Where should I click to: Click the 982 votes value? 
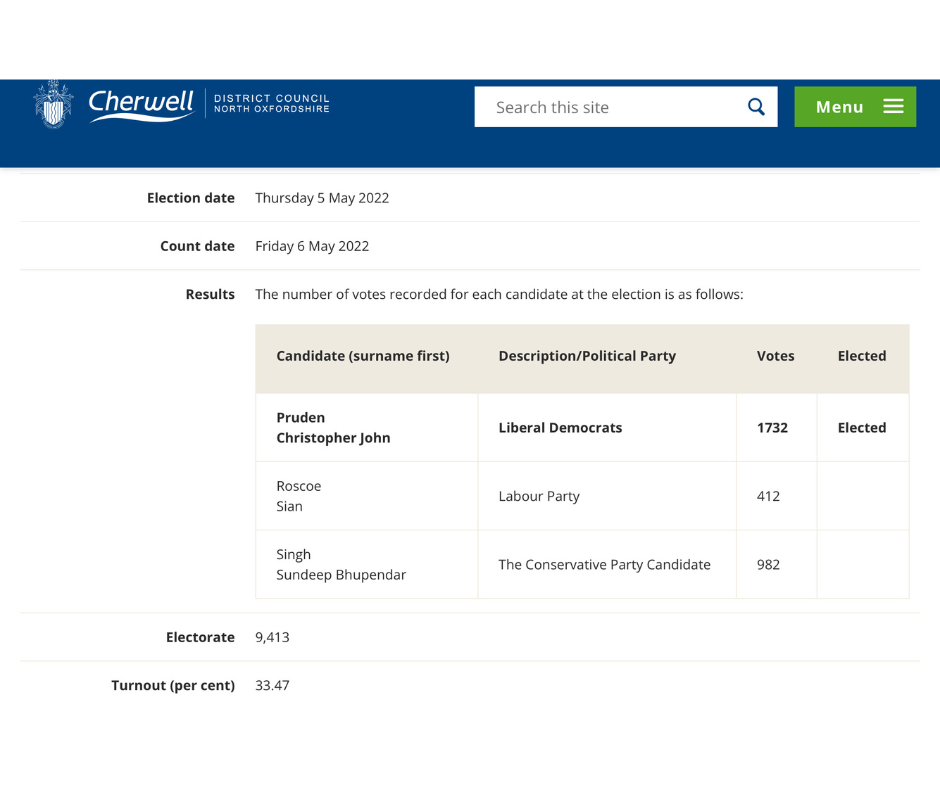point(768,565)
